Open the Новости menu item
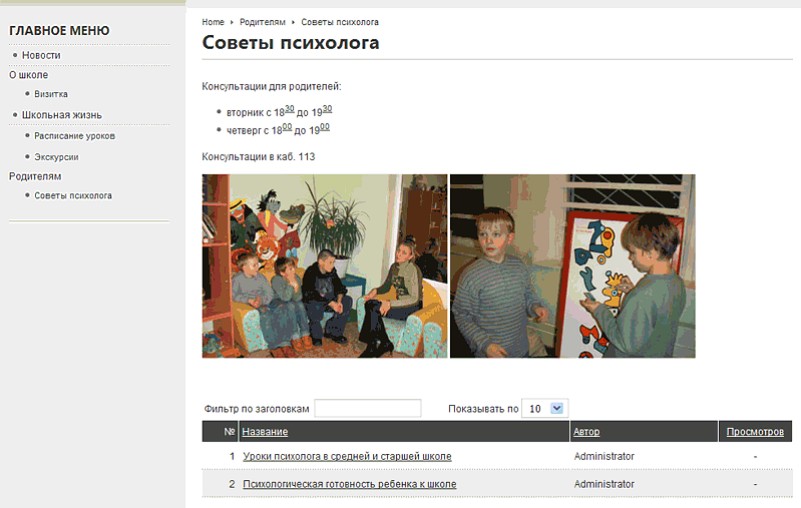This screenshot has height=508, width=801. (x=41, y=55)
